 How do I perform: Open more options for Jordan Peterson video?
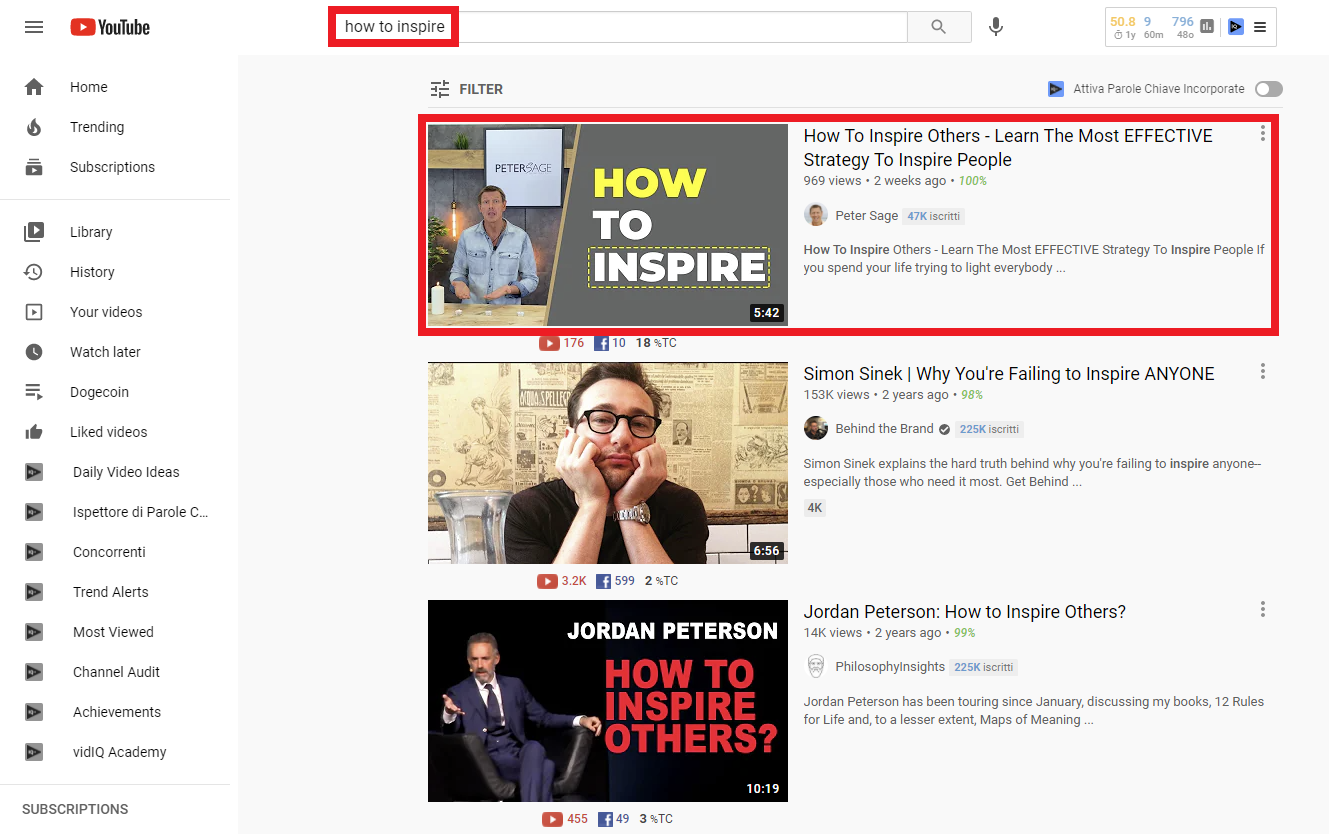1263,609
